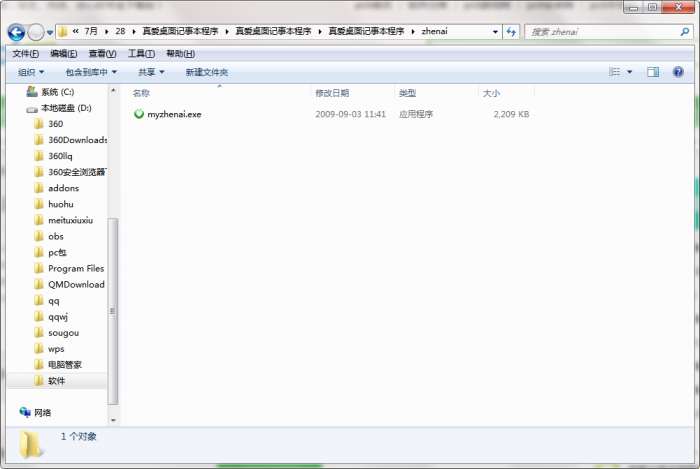Select the 360Downloads folder
Viewport: 700px width, 469px height.
[77, 140]
